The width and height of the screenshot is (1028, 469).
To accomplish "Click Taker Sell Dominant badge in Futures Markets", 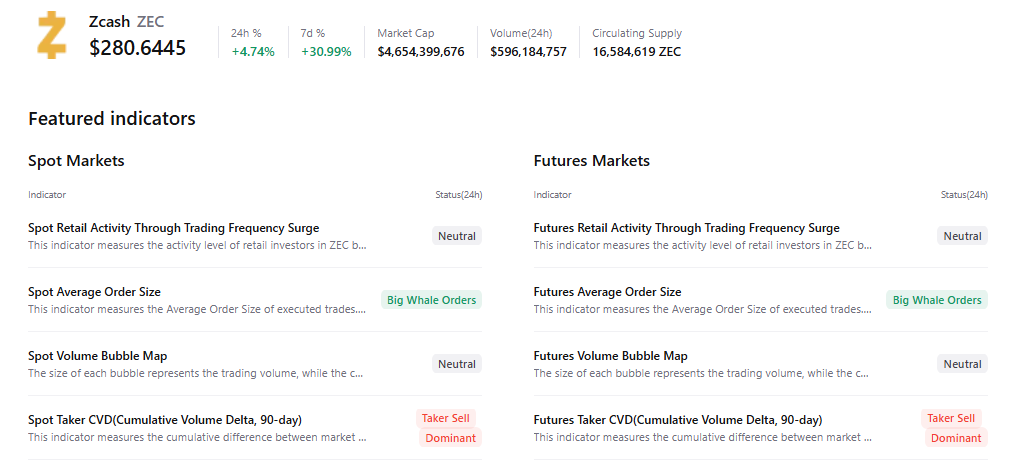I will pyautogui.click(x=953, y=428).
